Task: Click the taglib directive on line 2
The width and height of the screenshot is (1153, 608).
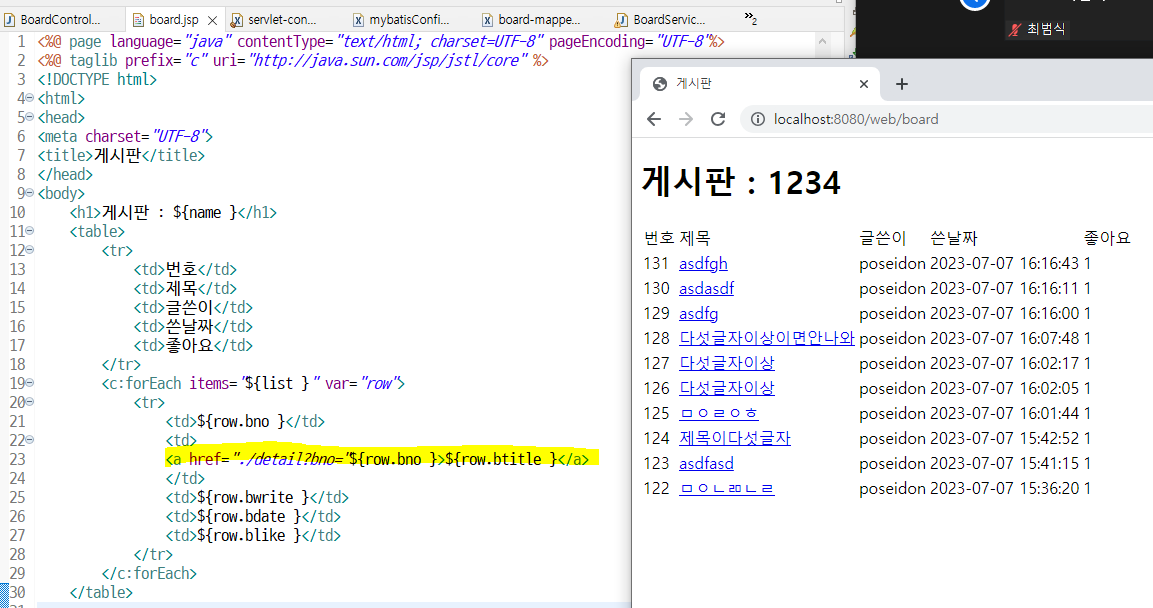Action: [293, 60]
